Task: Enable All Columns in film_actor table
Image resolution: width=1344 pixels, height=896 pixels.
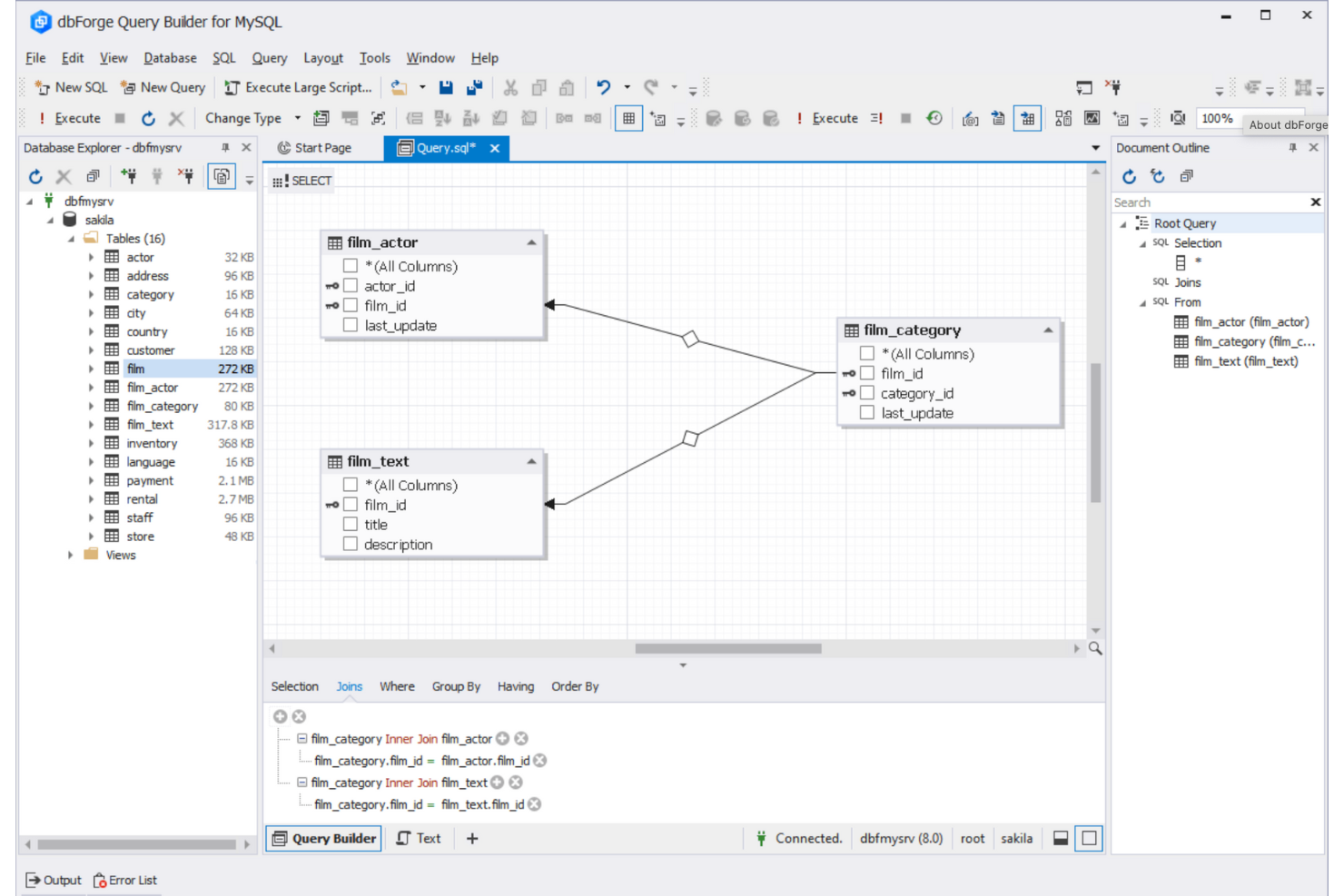Action: pos(351,265)
